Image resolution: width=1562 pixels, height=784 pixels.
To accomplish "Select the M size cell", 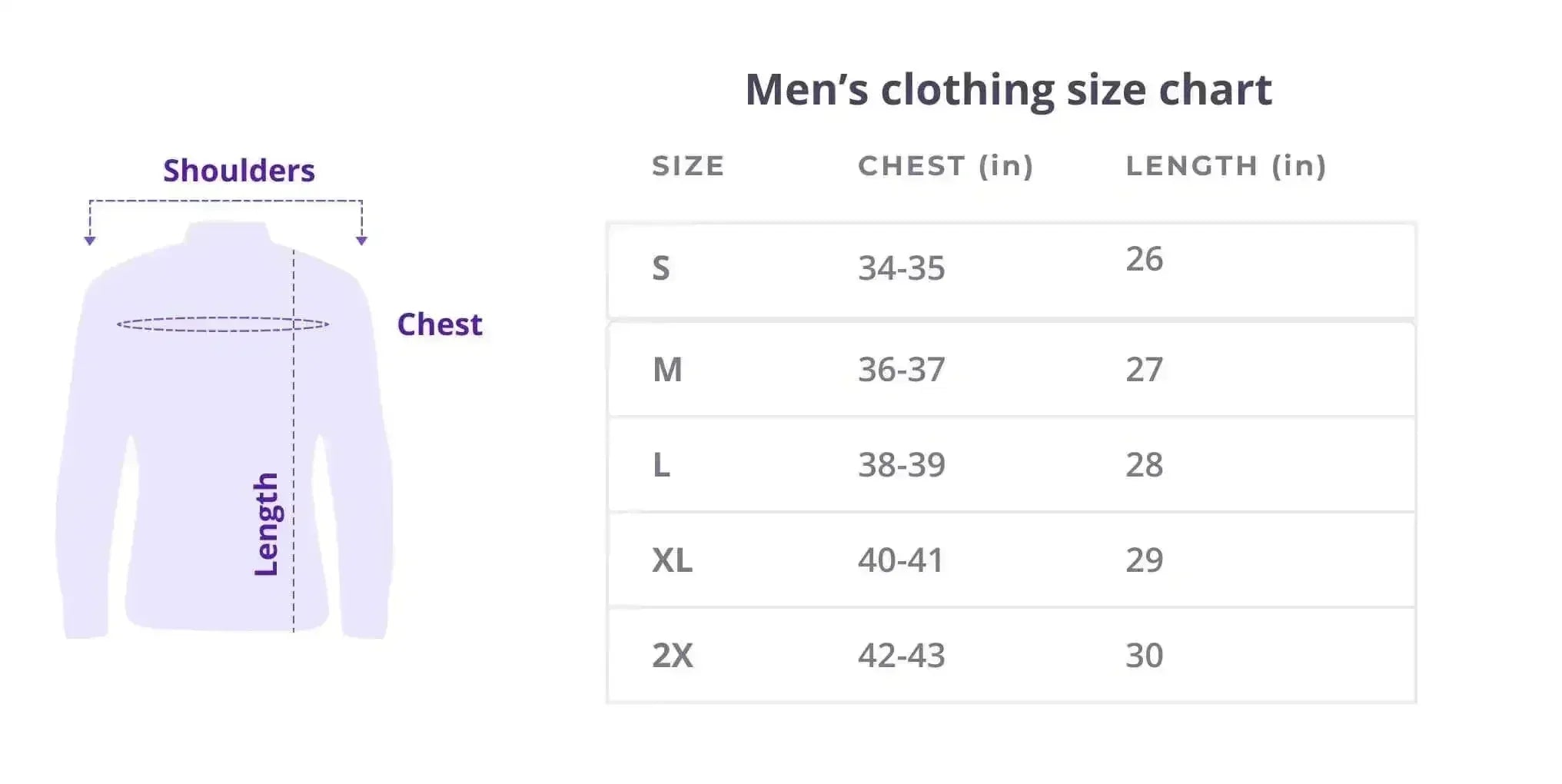I will [x=667, y=370].
